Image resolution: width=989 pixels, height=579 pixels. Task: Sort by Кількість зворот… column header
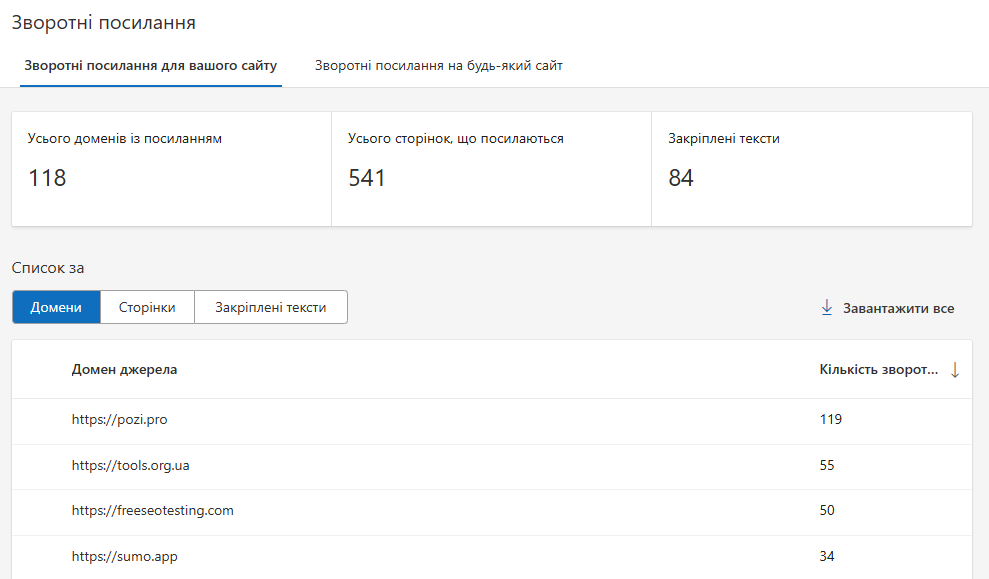pyautogui.click(x=878, y=370)
